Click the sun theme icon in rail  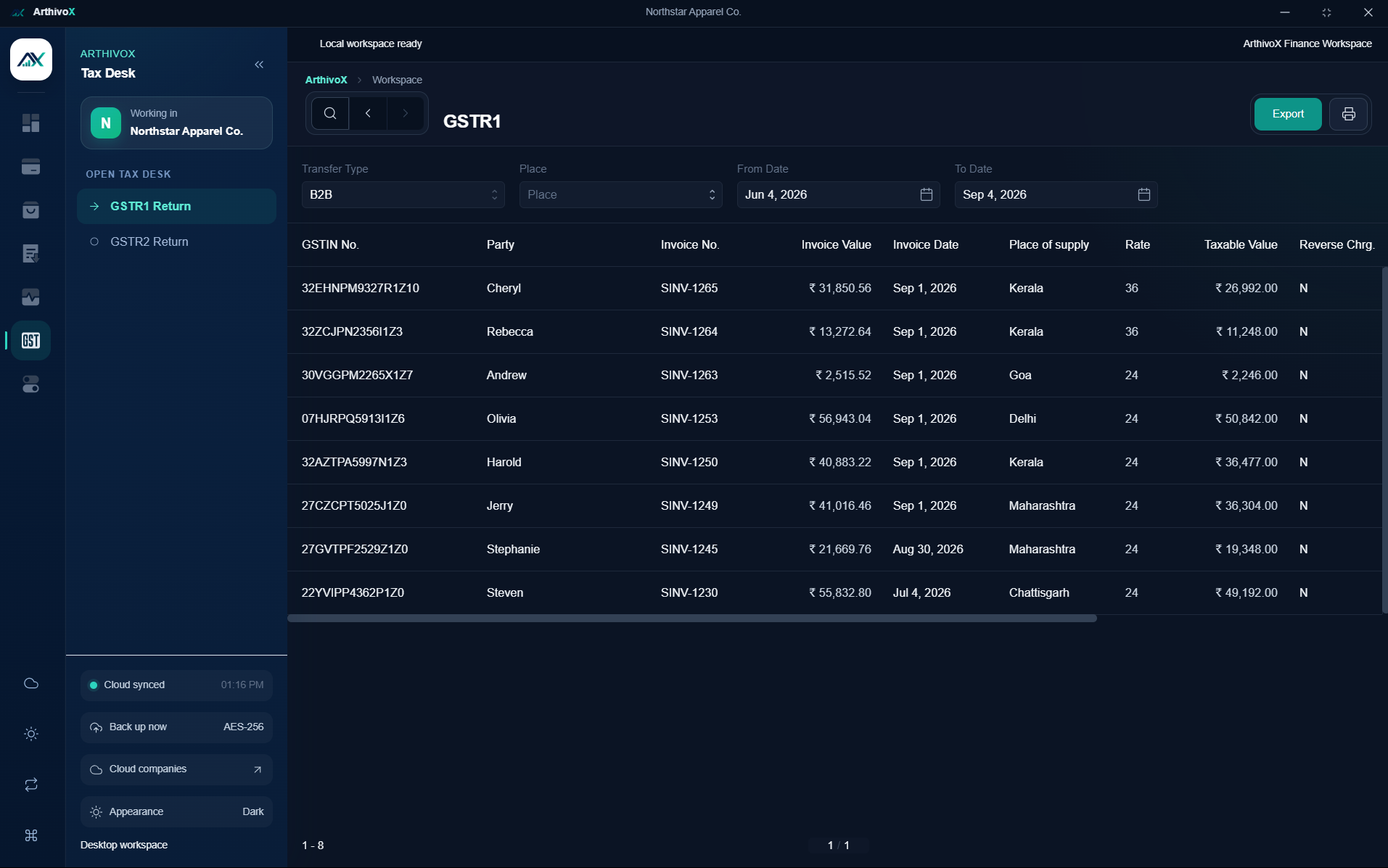(31, 734)
